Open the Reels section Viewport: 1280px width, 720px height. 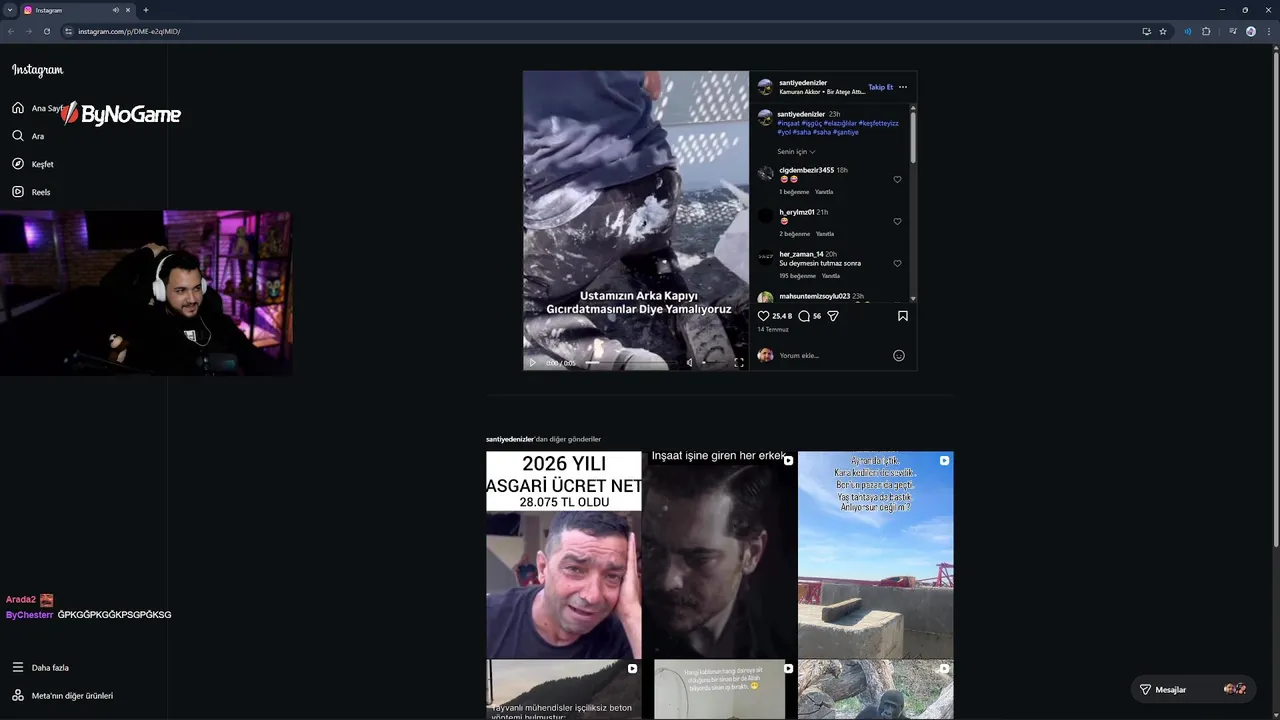pos(31,192)
